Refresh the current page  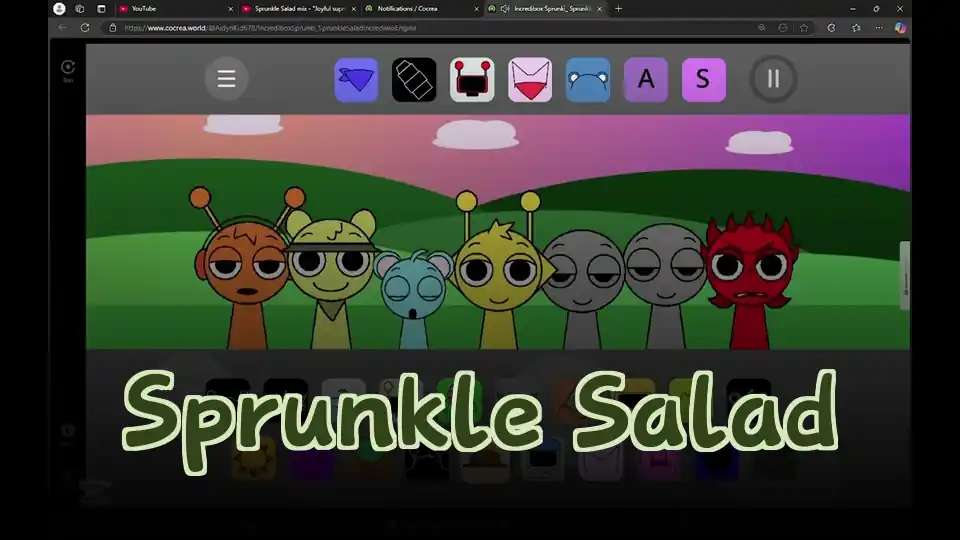pyautogui.click(x=85, y=28)
